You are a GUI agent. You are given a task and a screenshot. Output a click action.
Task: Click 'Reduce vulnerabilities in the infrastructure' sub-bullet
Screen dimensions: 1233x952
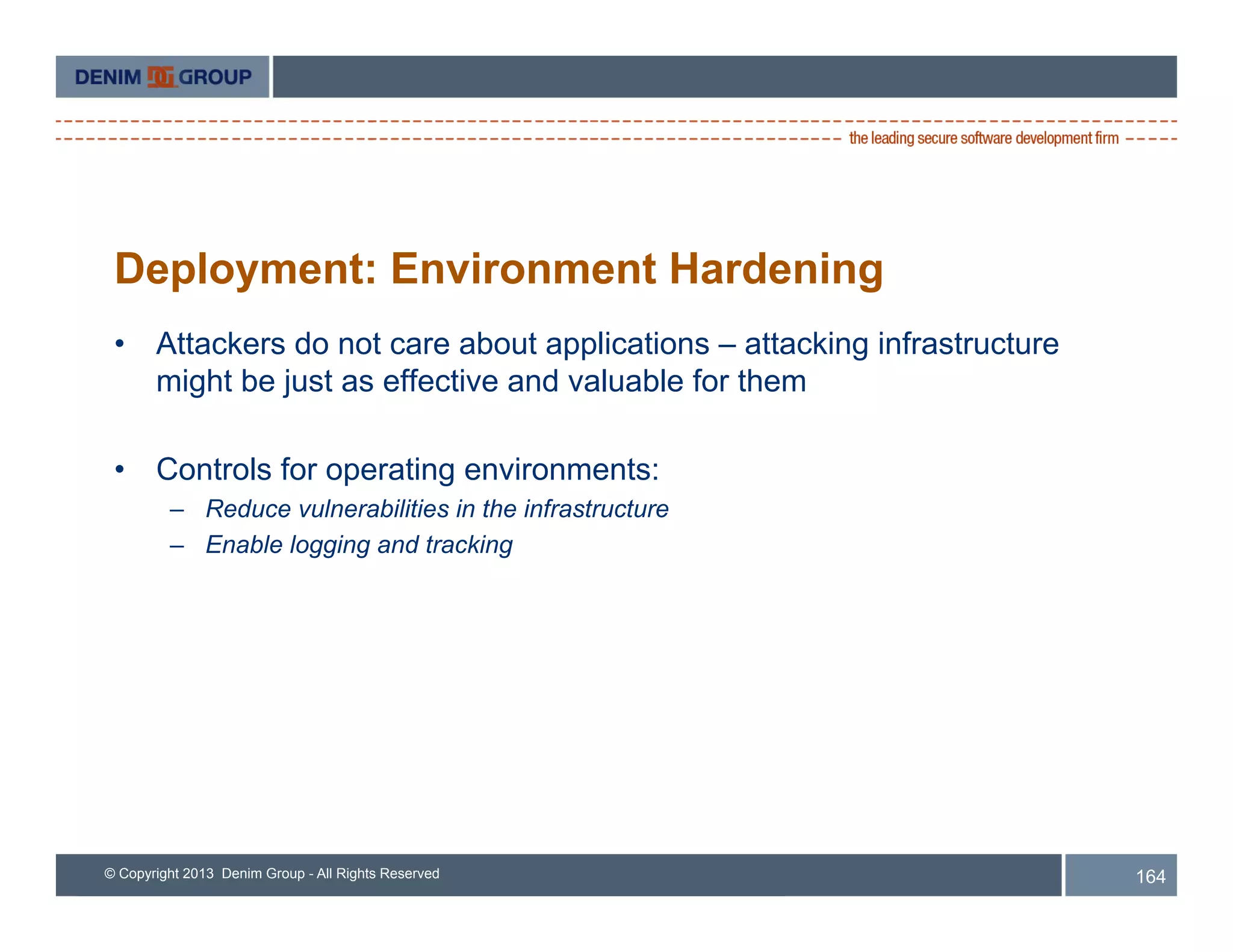(437, 509)
